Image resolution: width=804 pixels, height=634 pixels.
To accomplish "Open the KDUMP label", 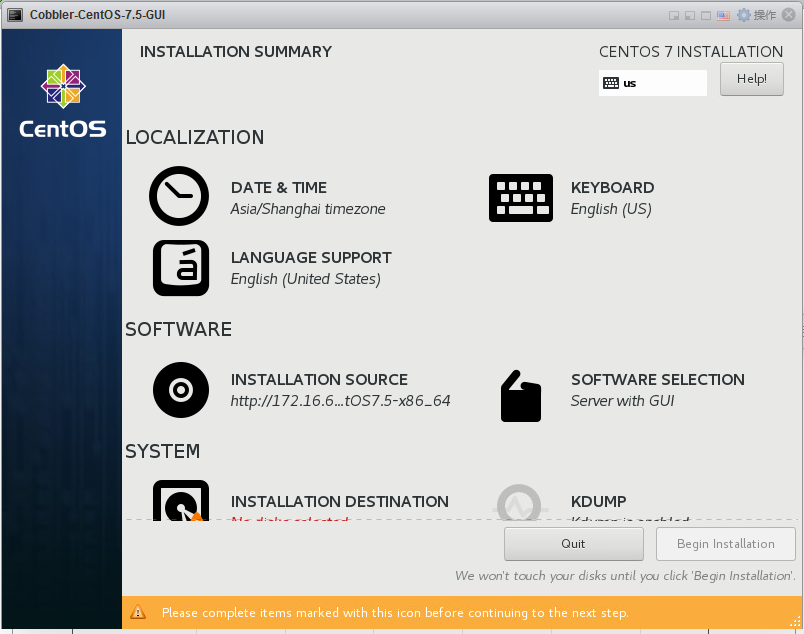I will [x=598, y=502].
